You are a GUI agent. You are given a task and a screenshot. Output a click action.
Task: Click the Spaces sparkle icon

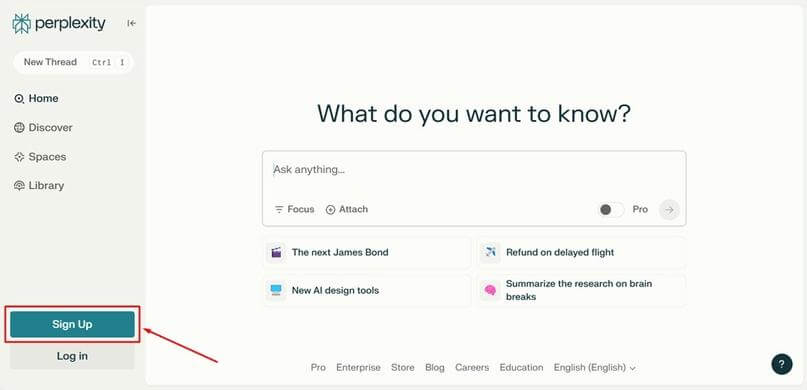19,157
